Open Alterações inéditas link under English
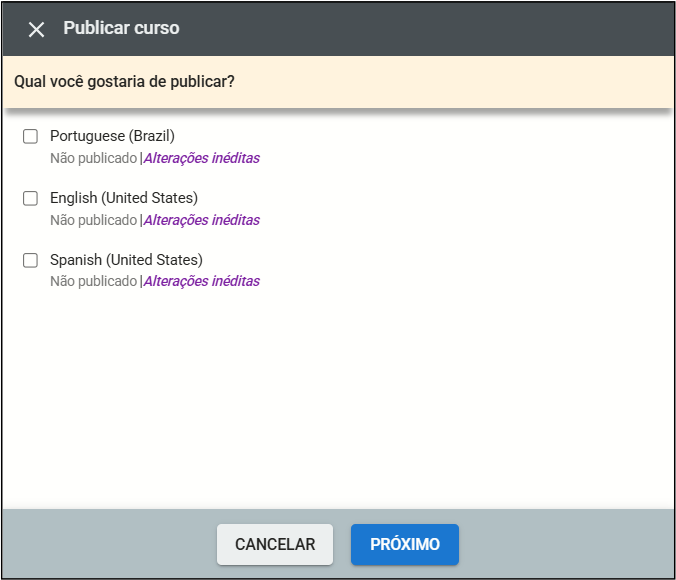Image resolution: width=676 pixels, height=580 pixels. [201, 220]
